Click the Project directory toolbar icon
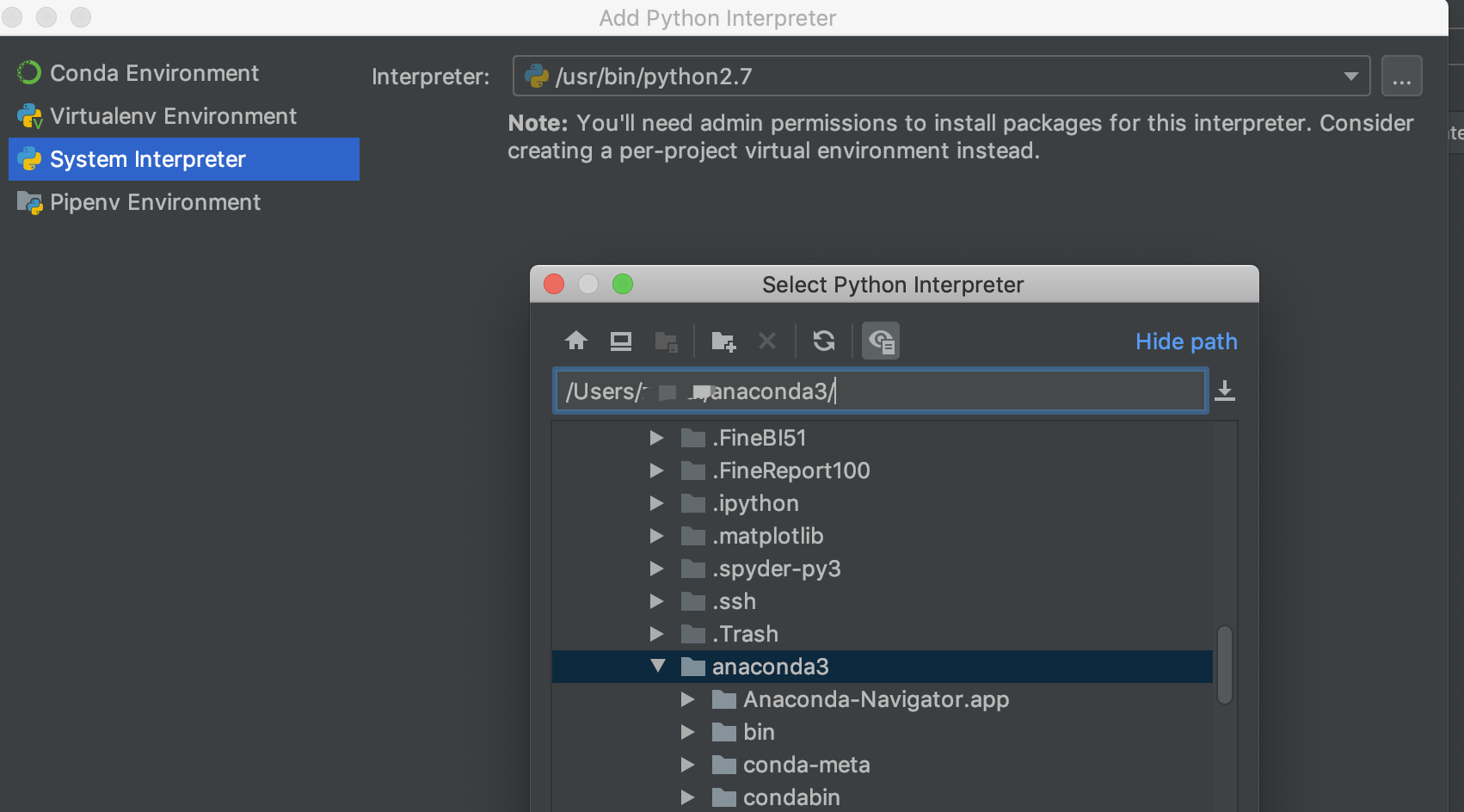The image size is (1464, 812). click(667, 341)
